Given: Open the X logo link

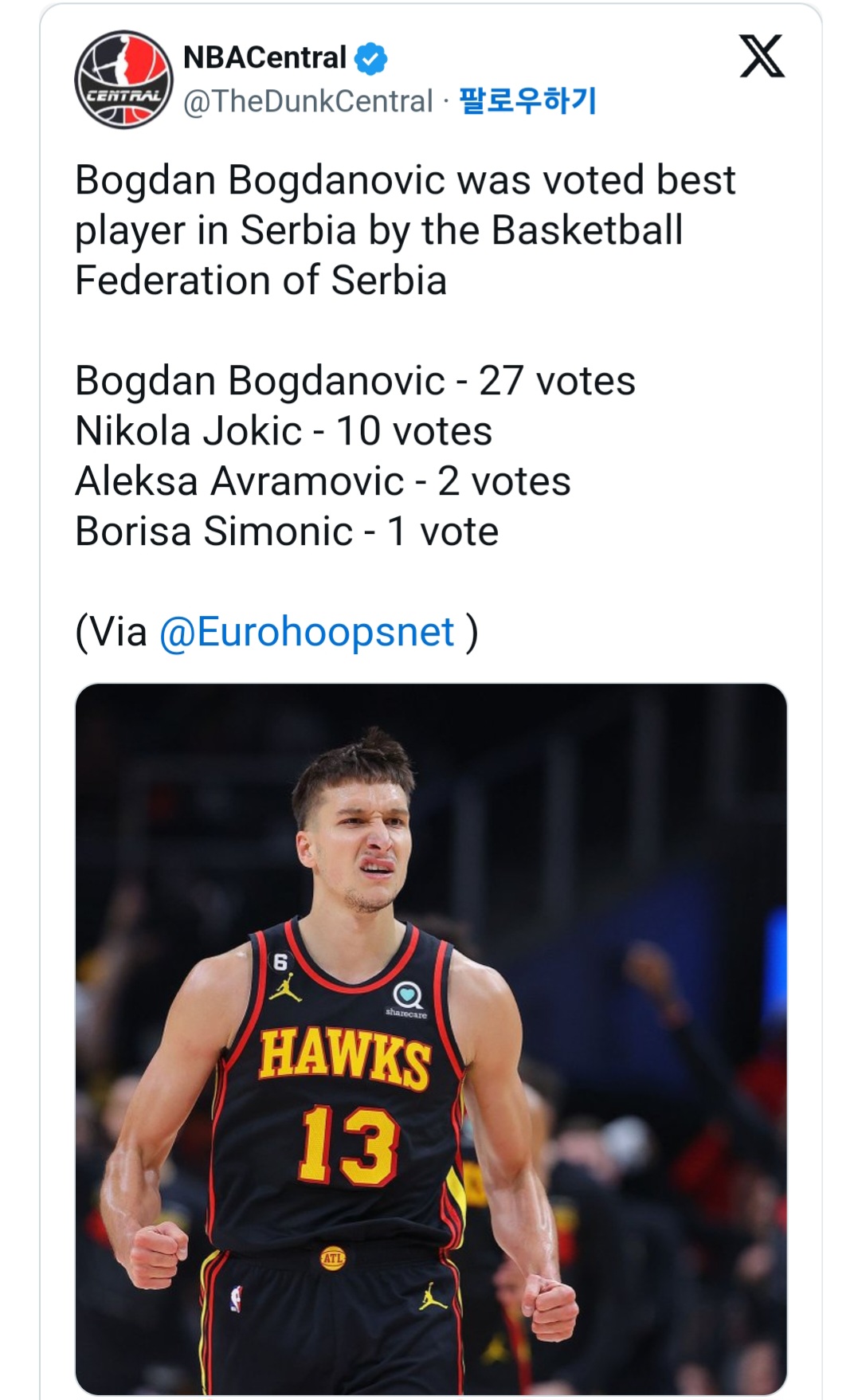Looking at the screenshot, I should point(762,57).
